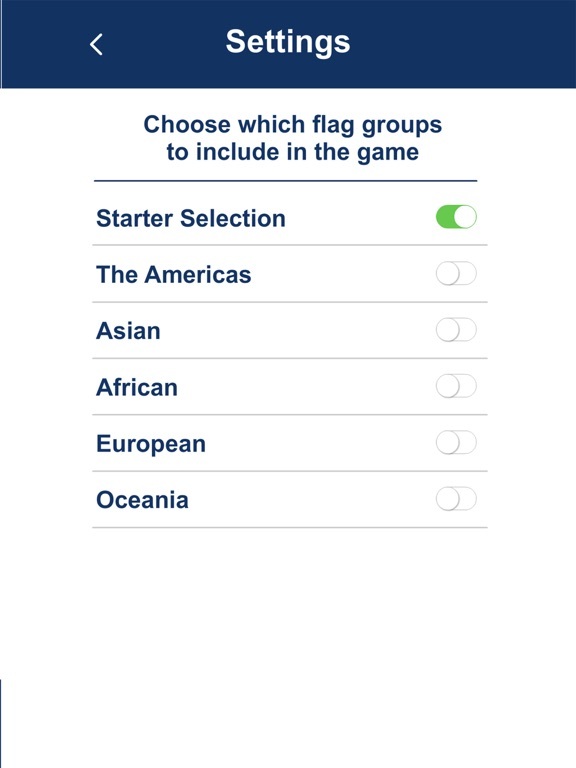This screenshot has height=768, width=576.
Task: Enable the European flags switch
Action: pos(456,442)
